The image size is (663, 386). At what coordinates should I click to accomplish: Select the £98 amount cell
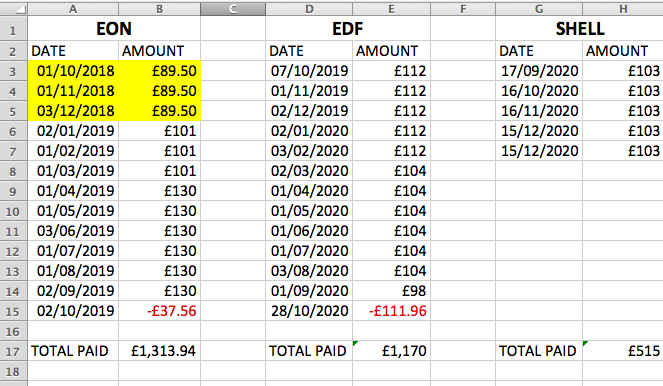391,291
